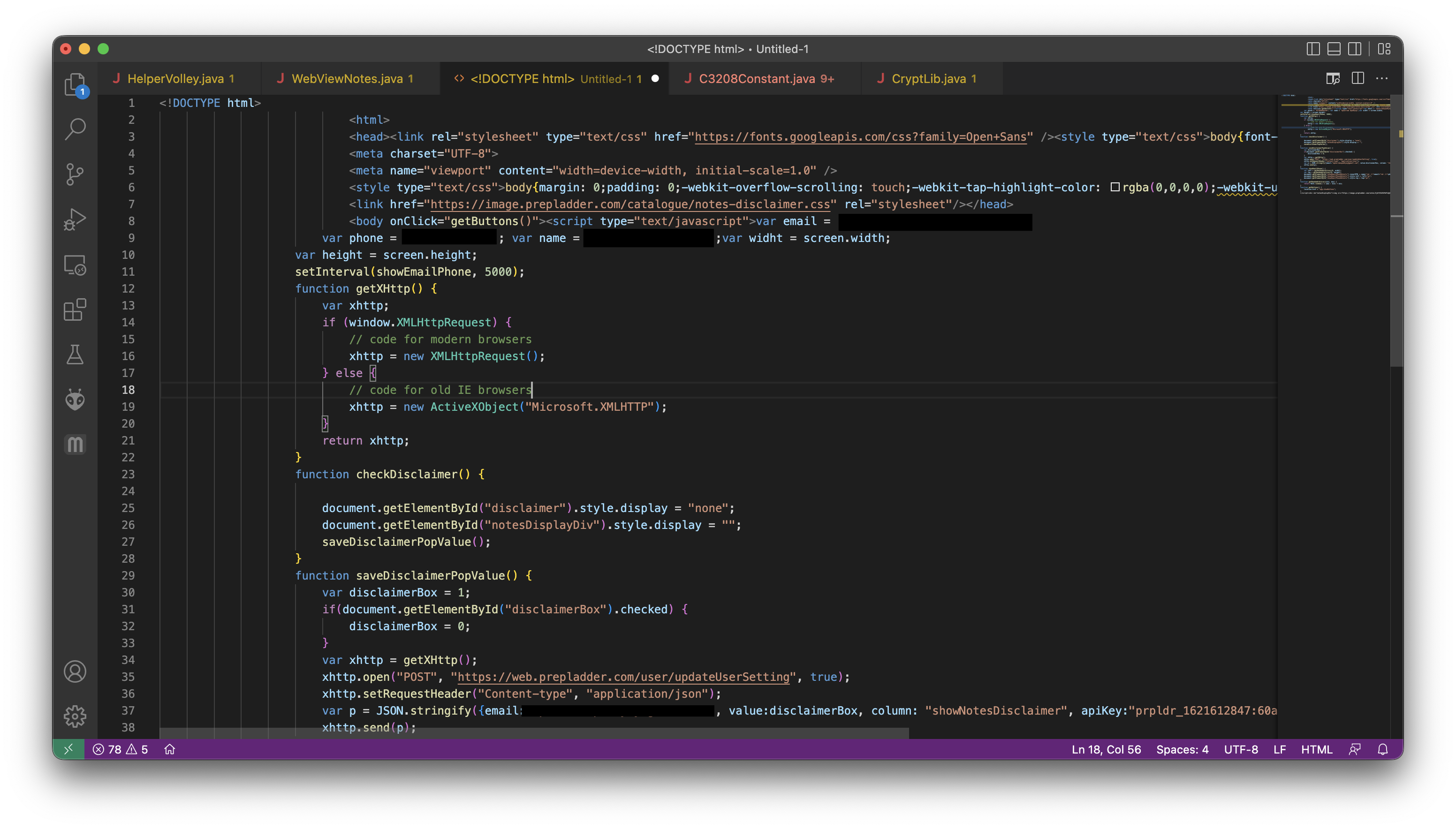Open remote window button in status bar
Image resolution: width=1456 pixels, height=829 pixels.
pyautogui.click(x=68, y=749)
